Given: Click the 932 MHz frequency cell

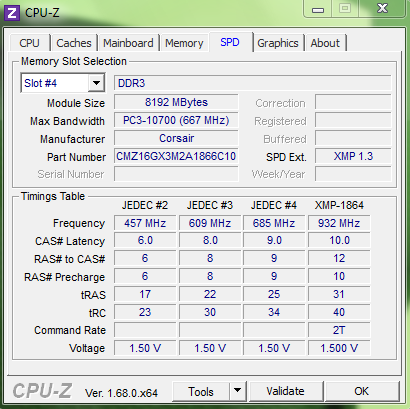Looking at the screenshot, I should [x=339, y=223].
